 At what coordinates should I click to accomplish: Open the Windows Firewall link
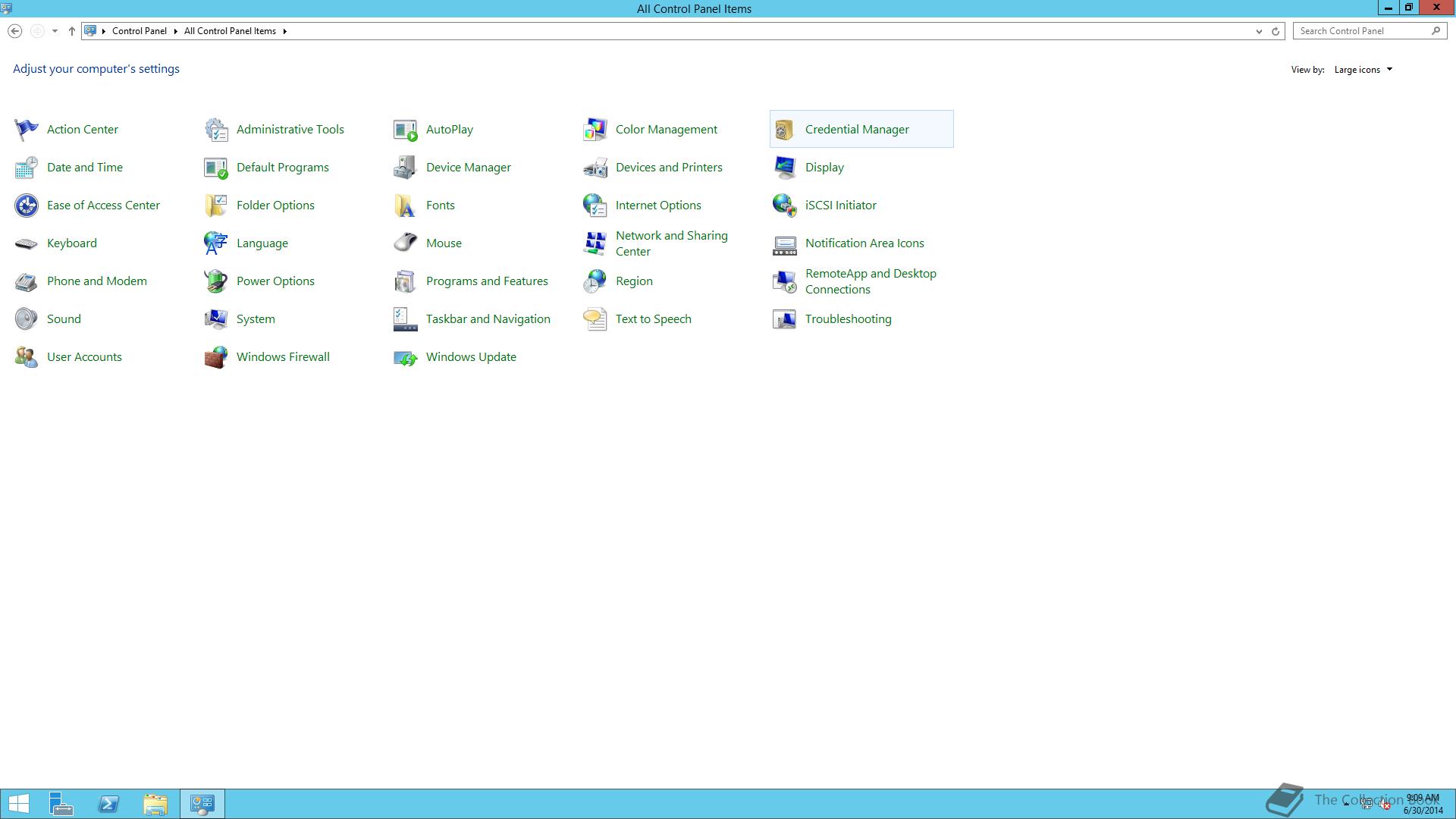(283, 357)
